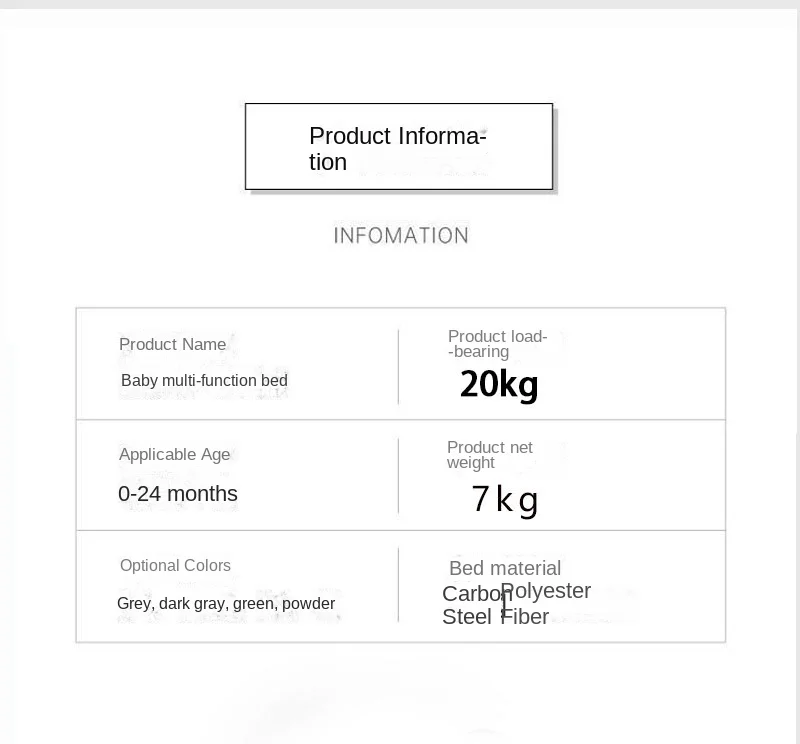The image size is (800, 744).
Task: Click the Product Name label
Action: [x=172, y=344]
